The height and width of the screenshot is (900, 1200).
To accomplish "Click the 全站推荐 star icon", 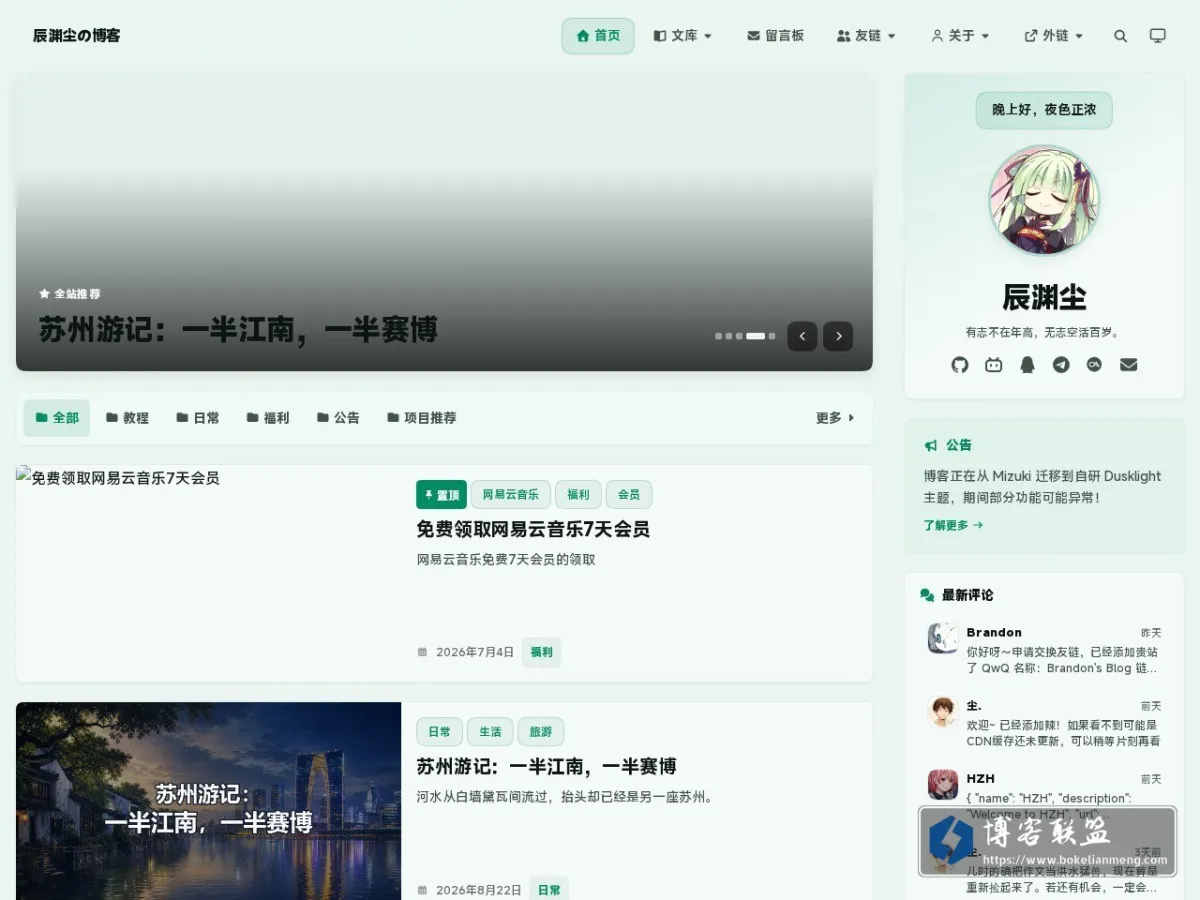I will (x=44, y=294).
